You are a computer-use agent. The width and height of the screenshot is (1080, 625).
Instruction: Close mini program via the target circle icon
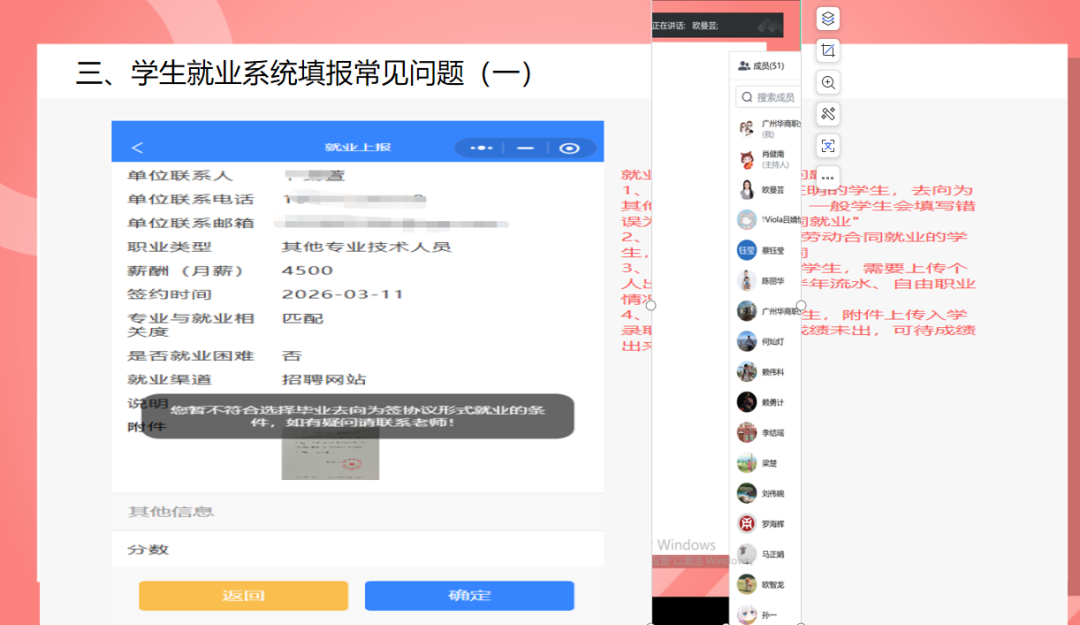click(569, 148)
